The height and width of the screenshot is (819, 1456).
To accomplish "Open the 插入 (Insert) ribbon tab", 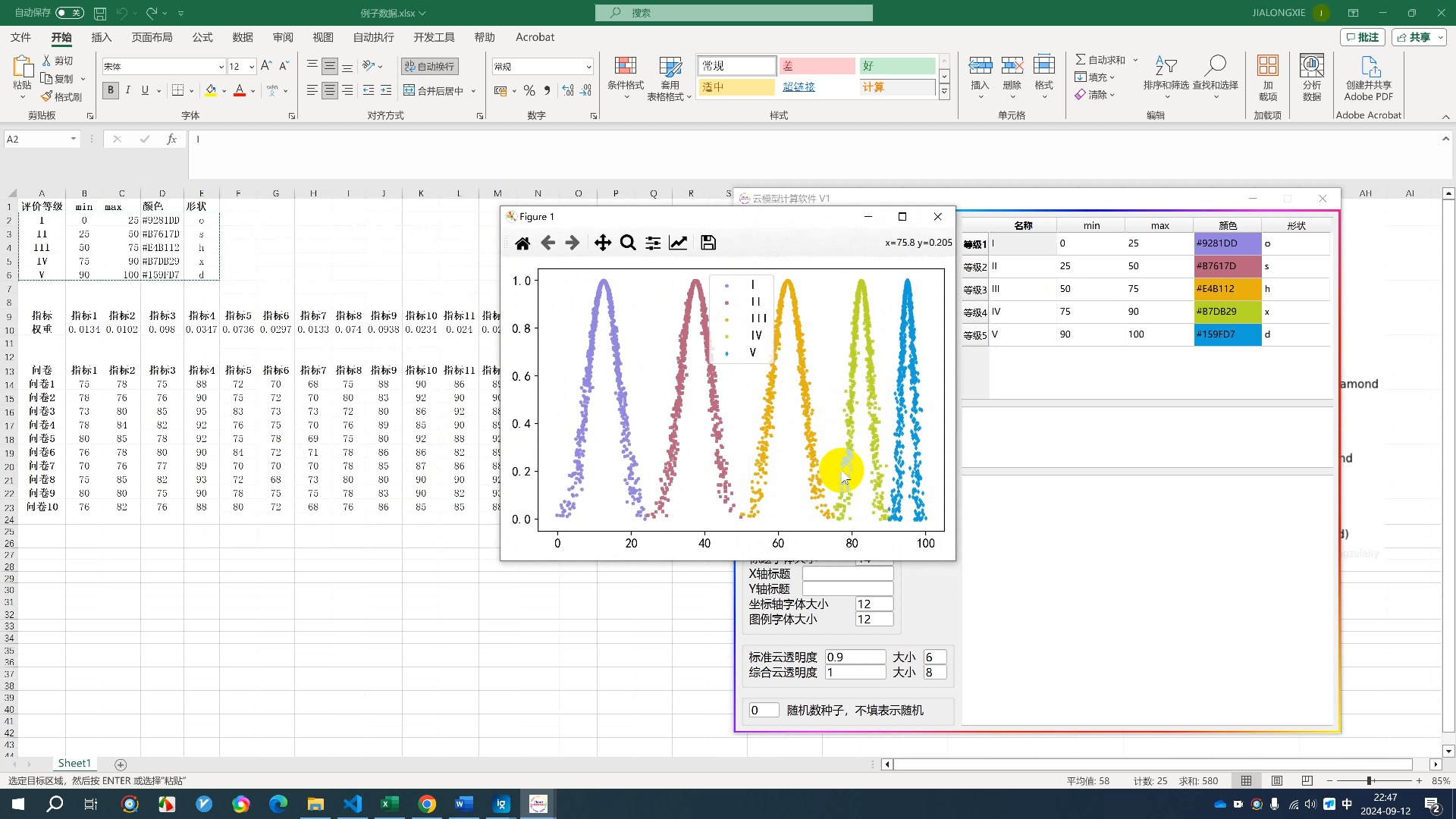I will click(101, 37).
